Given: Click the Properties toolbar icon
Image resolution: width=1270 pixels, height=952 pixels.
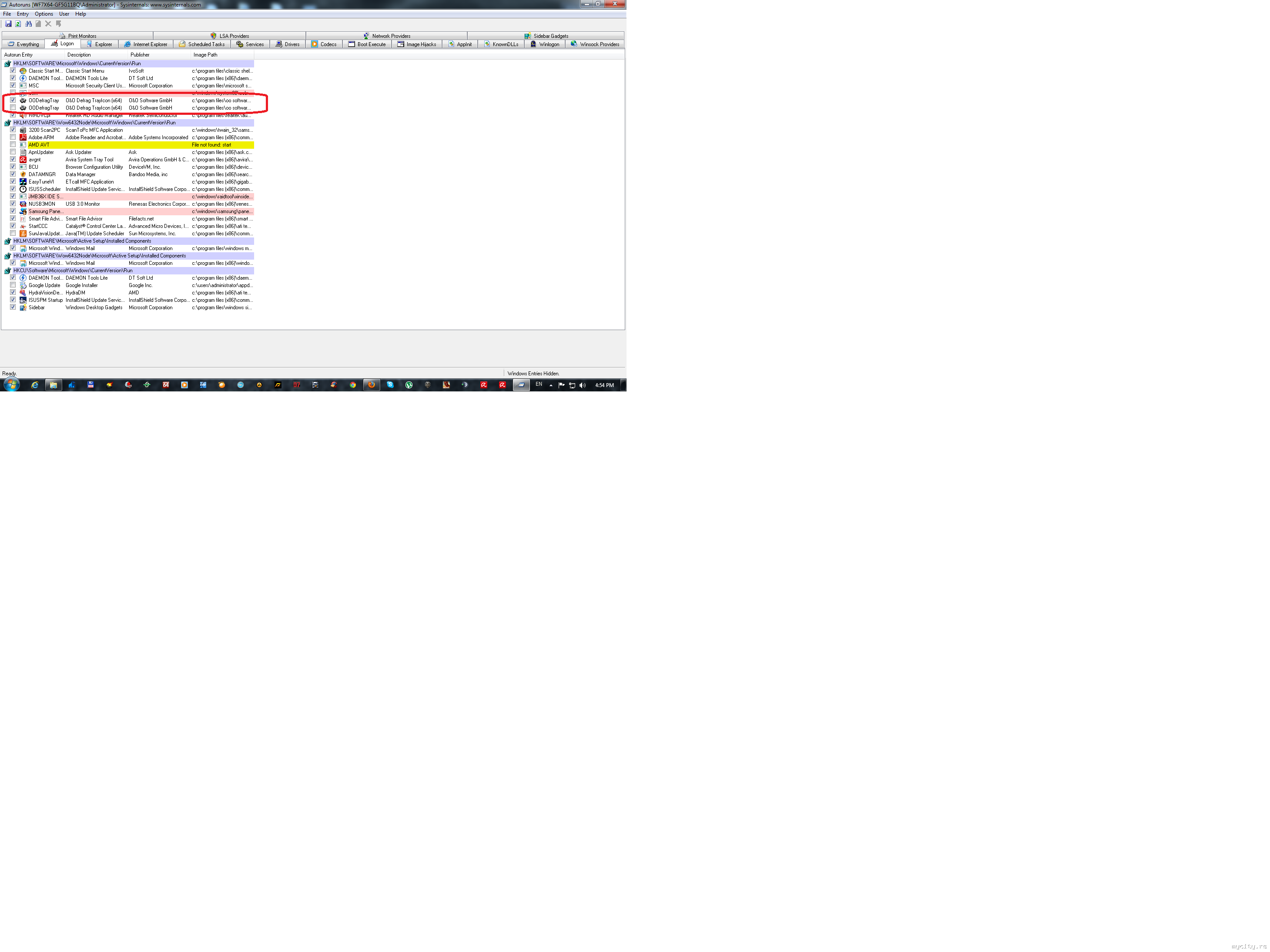Looking at the screenshot, I should click(38, 24).
